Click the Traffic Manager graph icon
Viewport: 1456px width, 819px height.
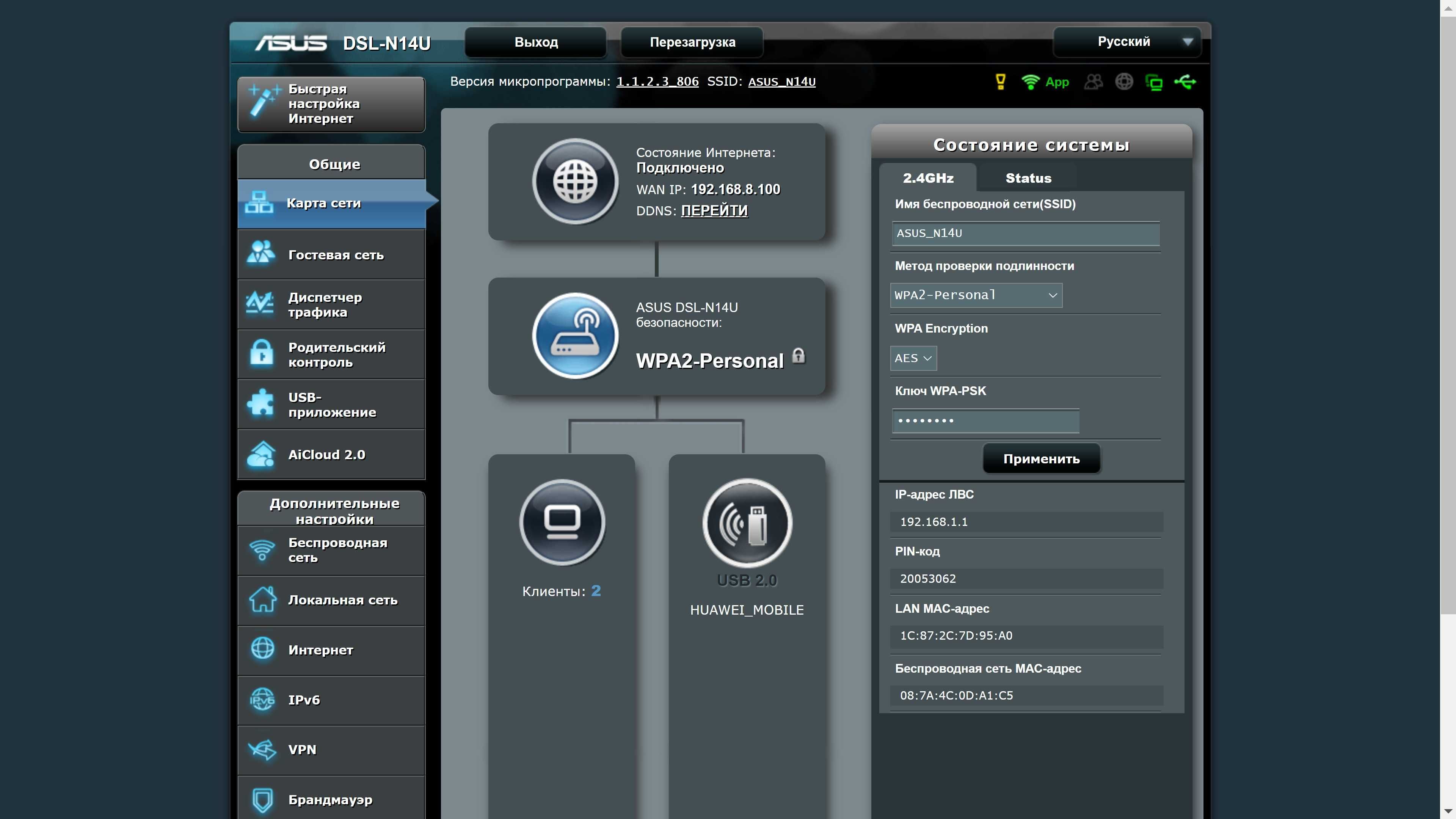260,303
